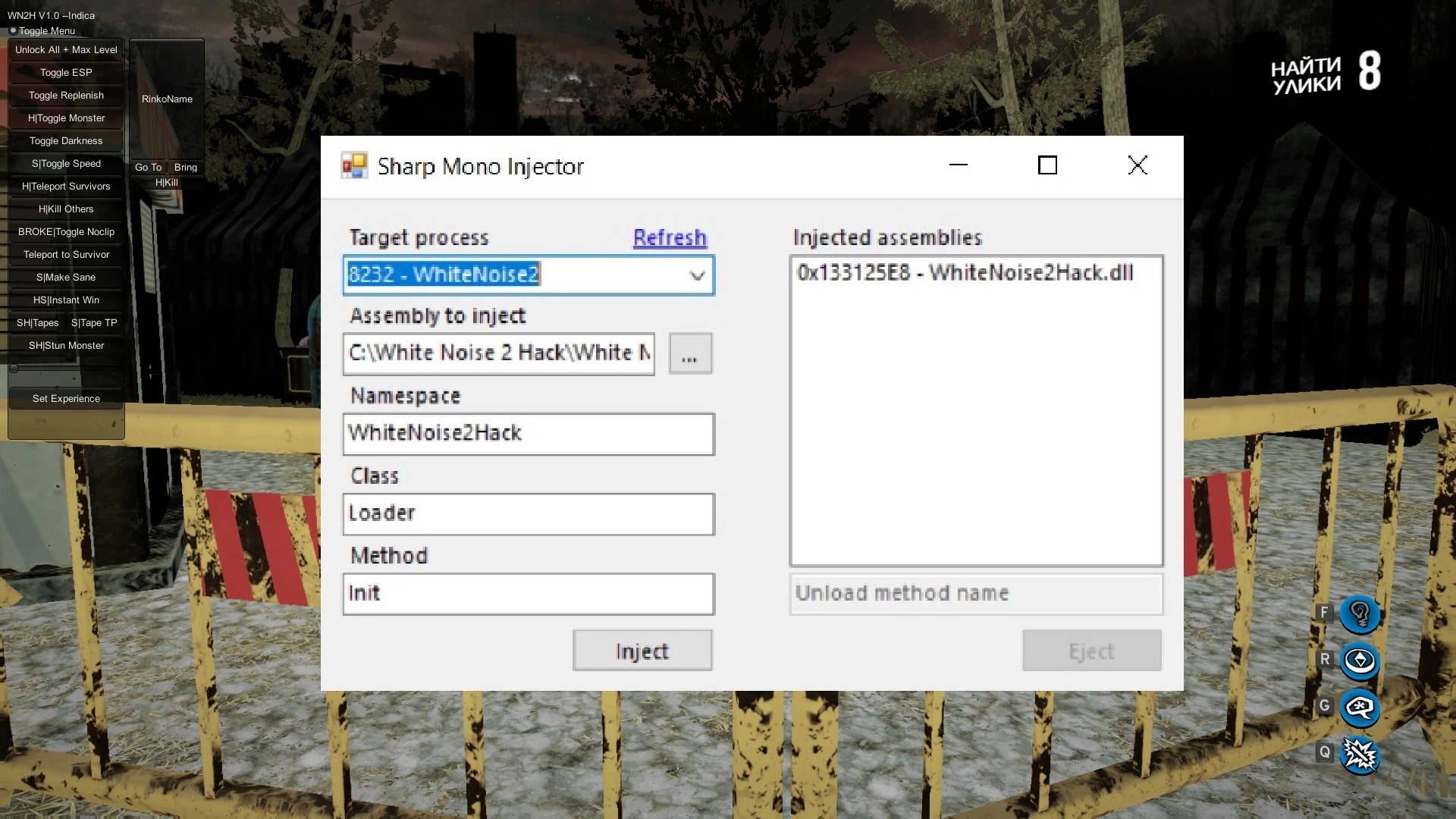This screenshot has height=819, width=1456.
Task: Click the НАЙТИ УЛИКИ clue counter
Action: (1323, 74)
